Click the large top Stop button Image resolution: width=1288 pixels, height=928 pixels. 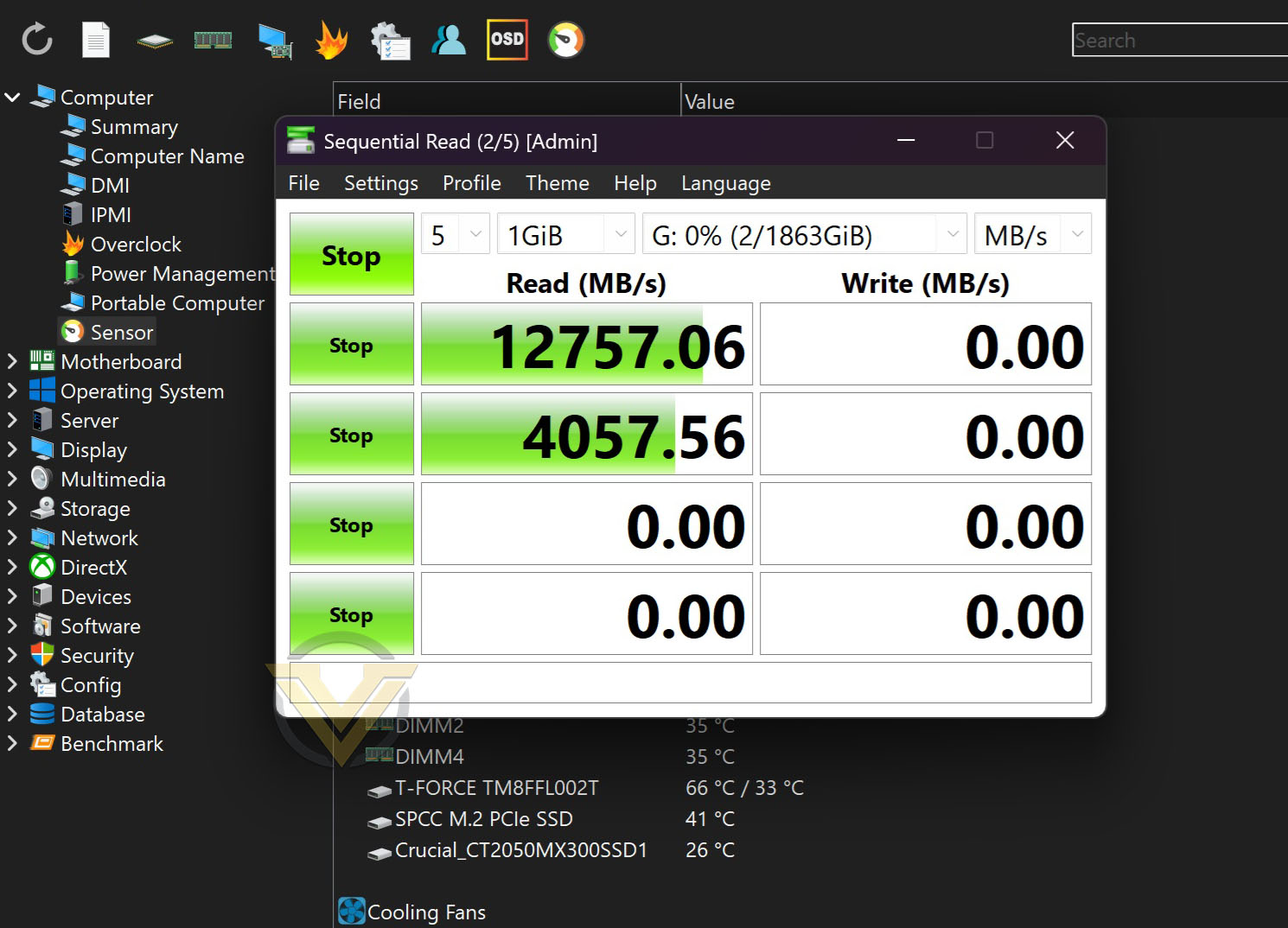[352, 255]
